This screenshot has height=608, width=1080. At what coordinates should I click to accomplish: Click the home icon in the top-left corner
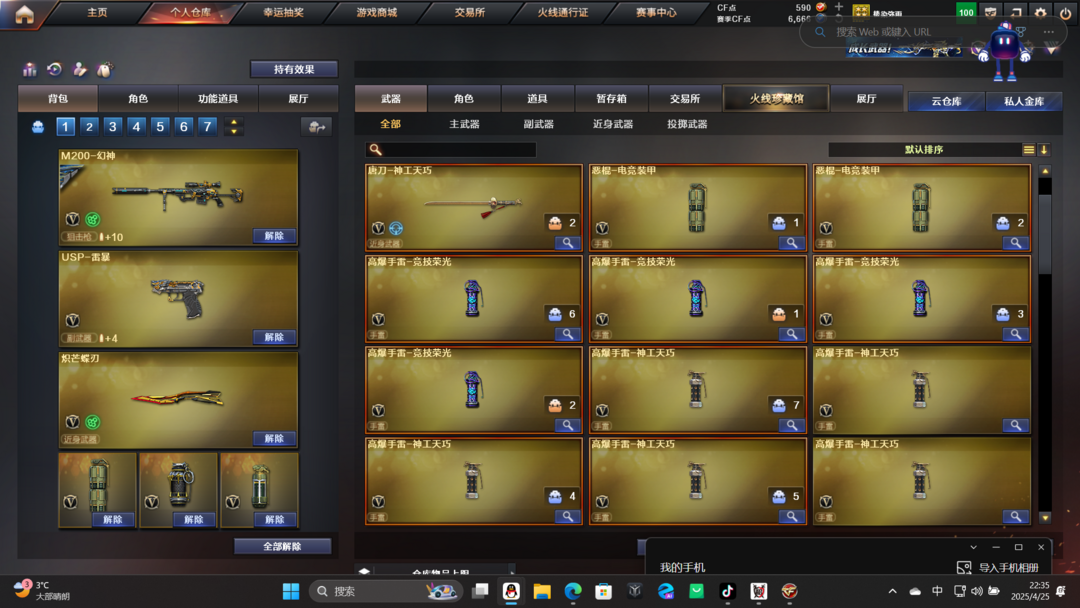(24, 14)
